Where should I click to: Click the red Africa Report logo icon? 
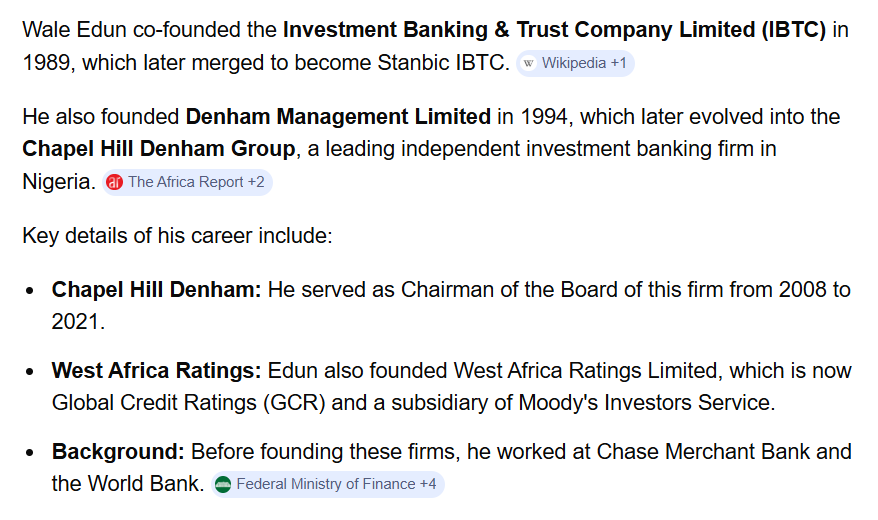click(x=114, y=182)
